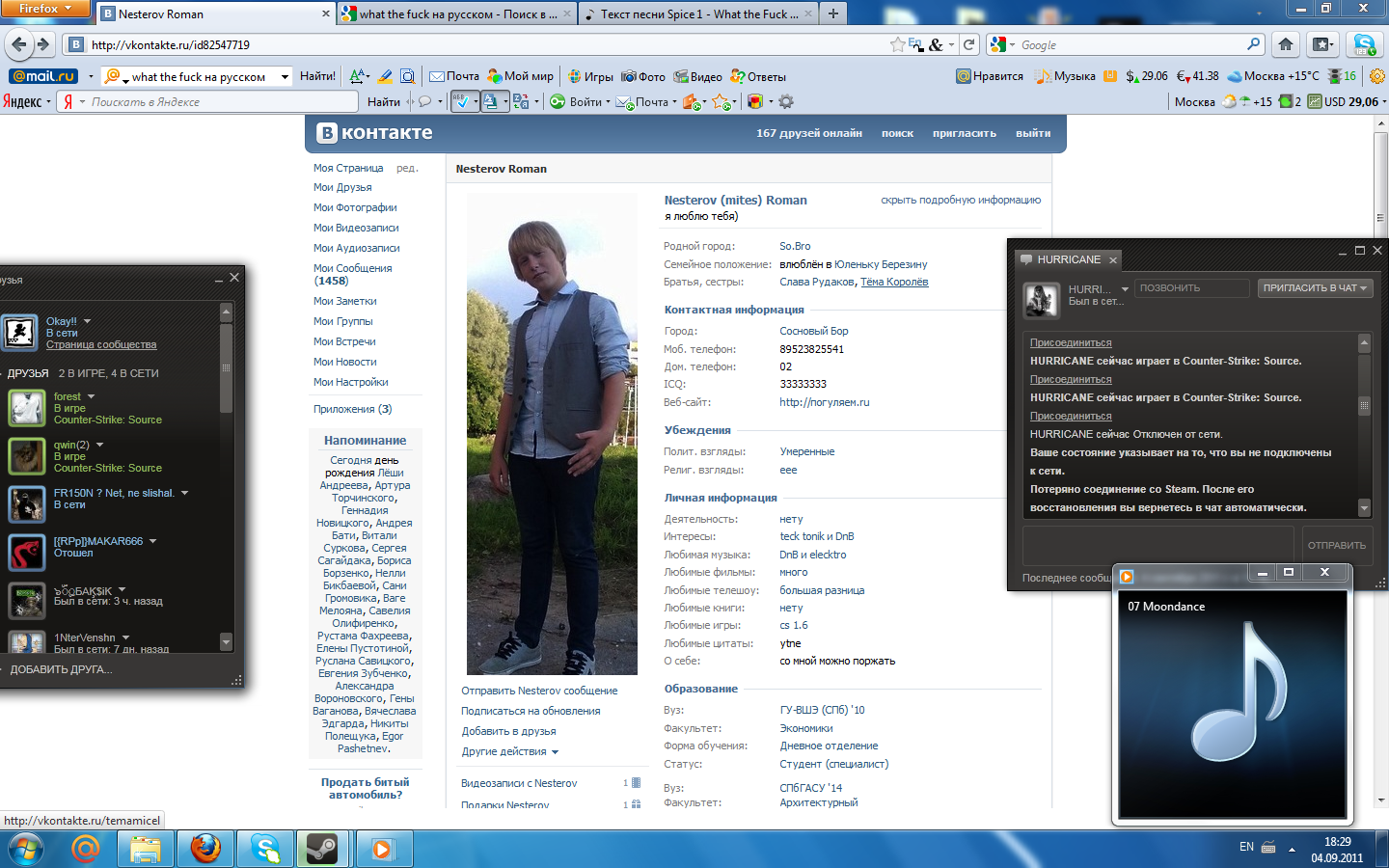Open the Steam app from the taskbar
The image size is (1389, 868).
tap(321, 849)
